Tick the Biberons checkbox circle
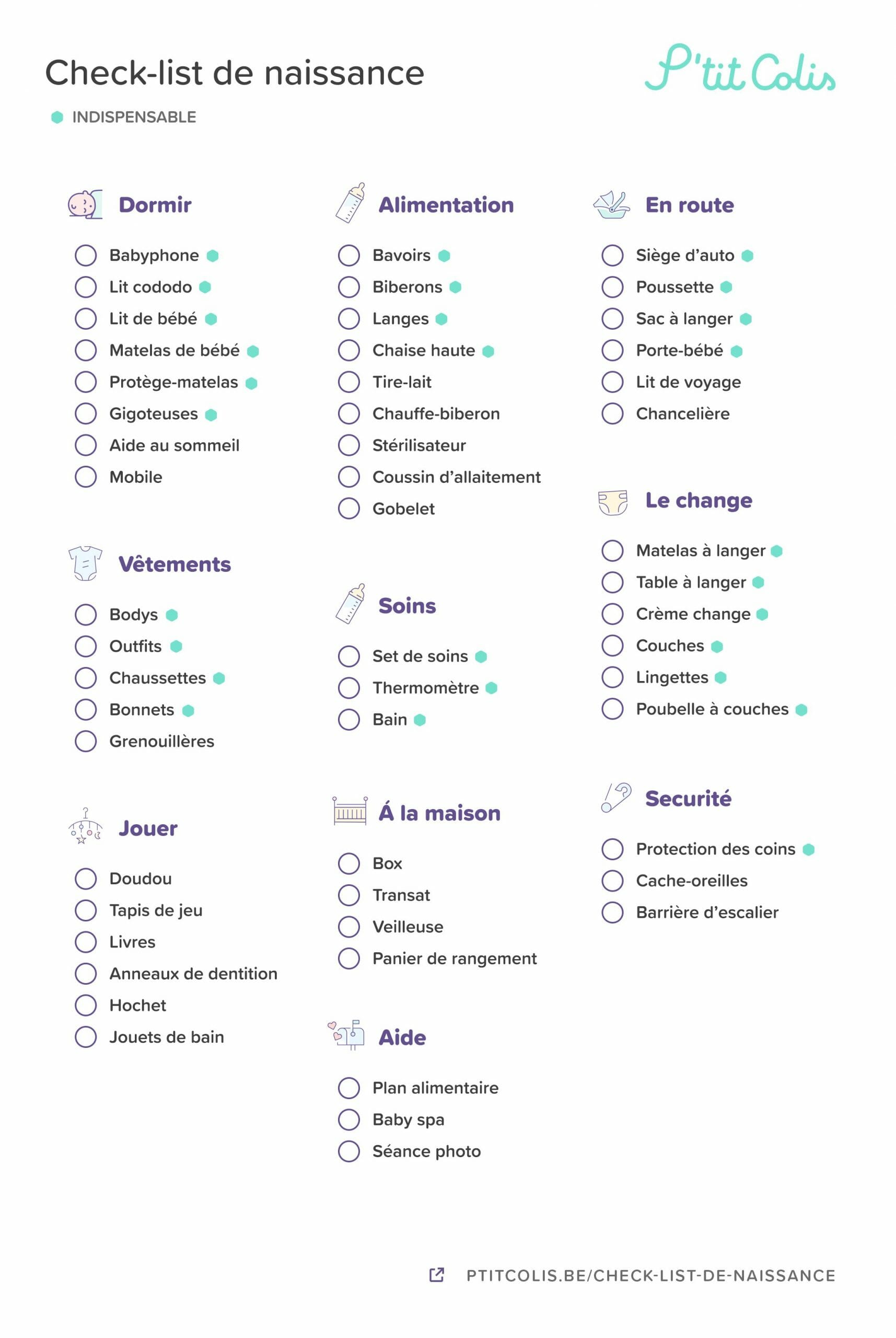 pos(348,287)
